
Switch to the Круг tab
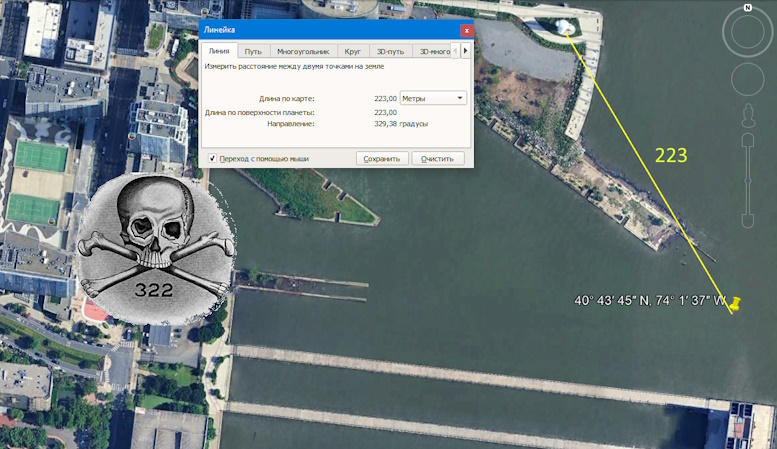[353, 51]
